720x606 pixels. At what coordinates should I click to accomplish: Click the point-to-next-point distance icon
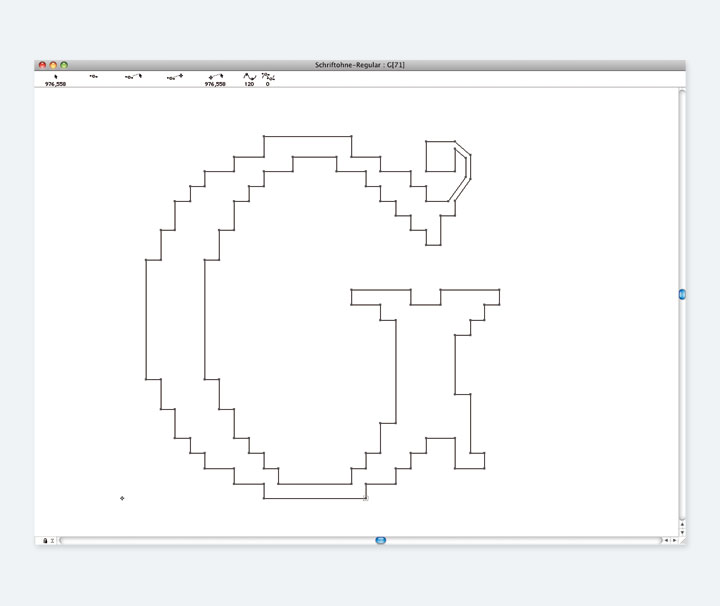133,76
